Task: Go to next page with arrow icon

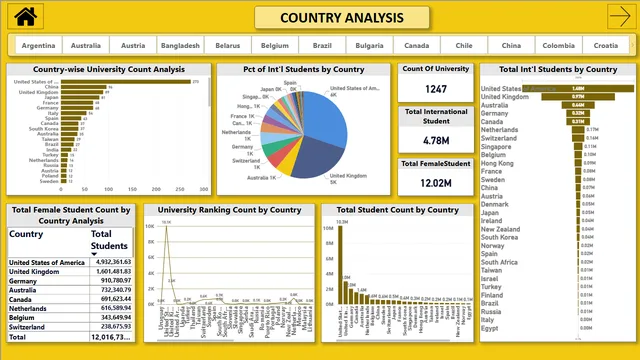Action: click(x=621, y=16)
